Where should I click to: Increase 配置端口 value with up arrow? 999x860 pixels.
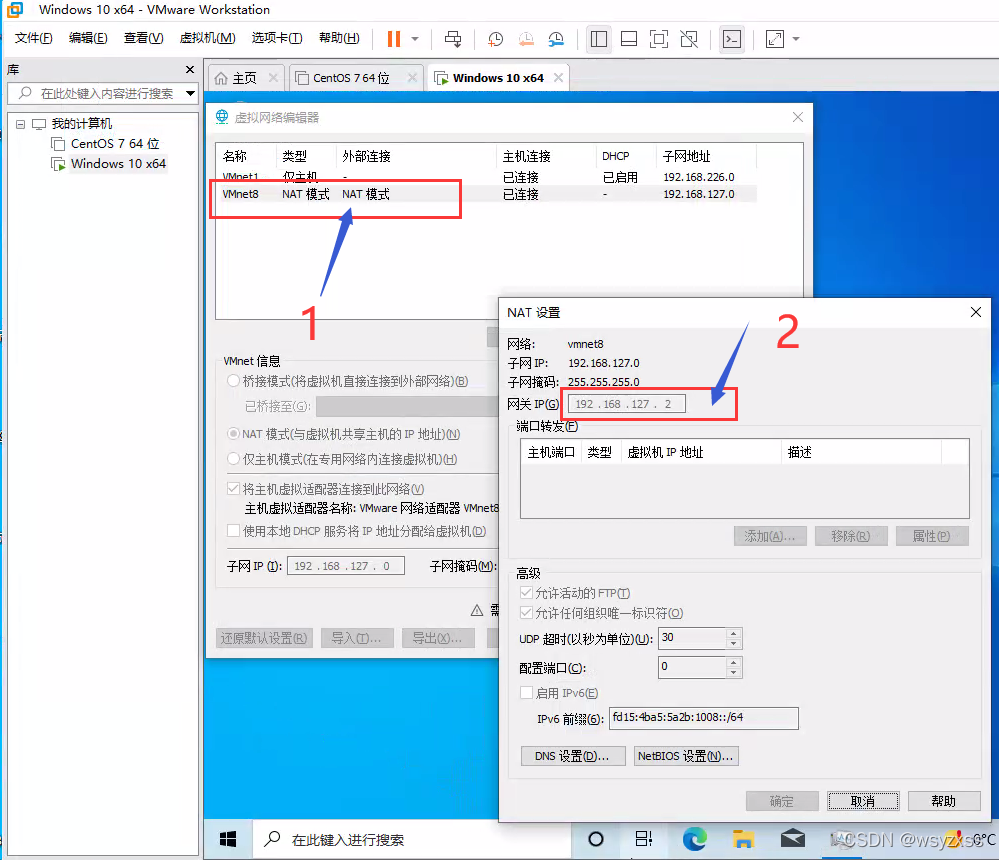[x=734, y=663]
